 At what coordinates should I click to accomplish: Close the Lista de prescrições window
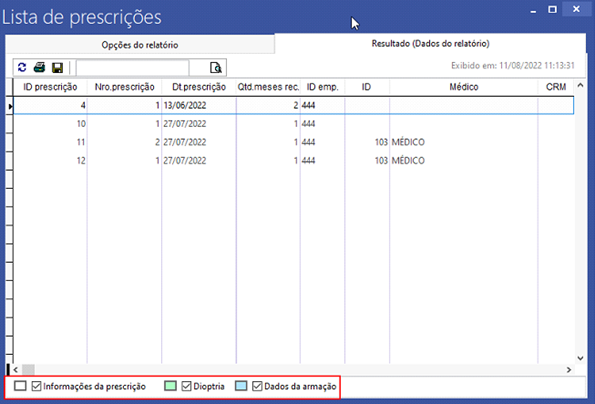(x=576, y=9)
